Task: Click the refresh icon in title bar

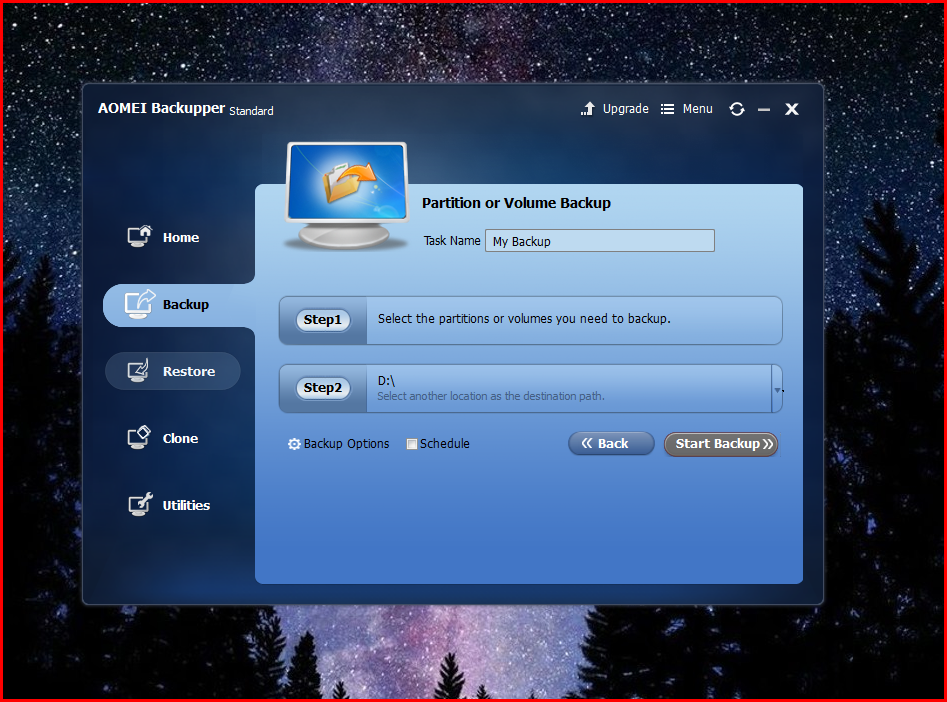Action: pos(737,109)
